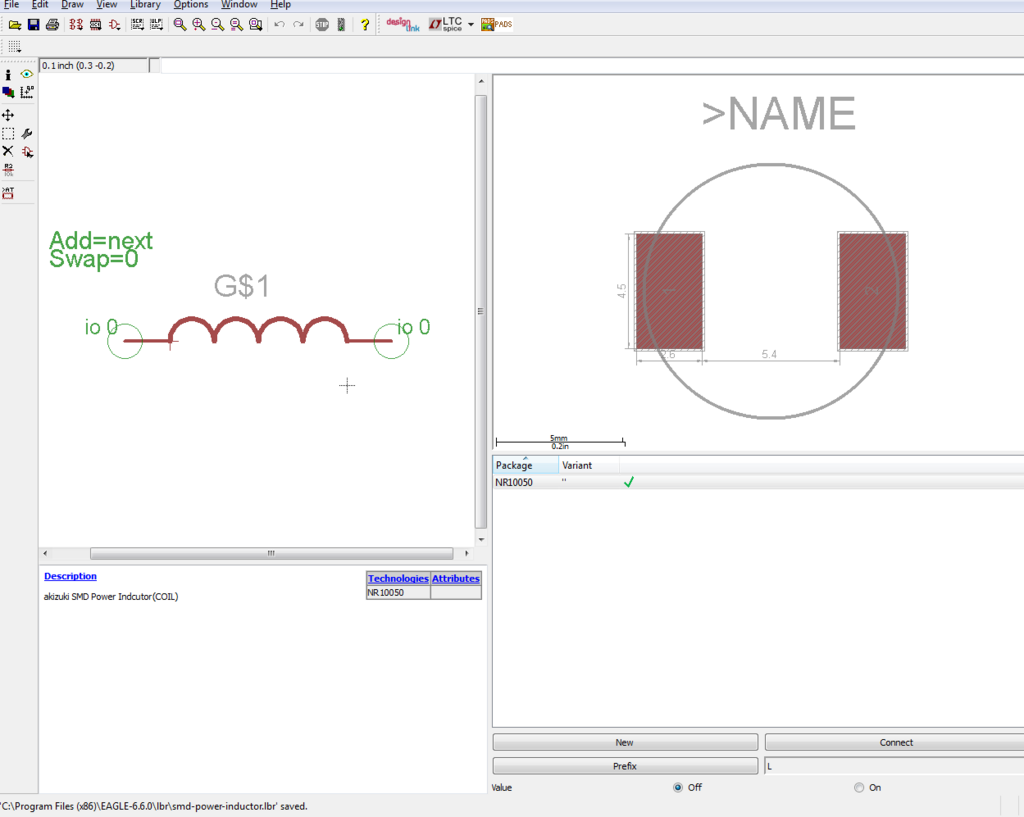The width and height of the screenshot is (1024, 817).
Task: Click the vertical scrollbar of symbol view
Action: [x=481, y=312]
